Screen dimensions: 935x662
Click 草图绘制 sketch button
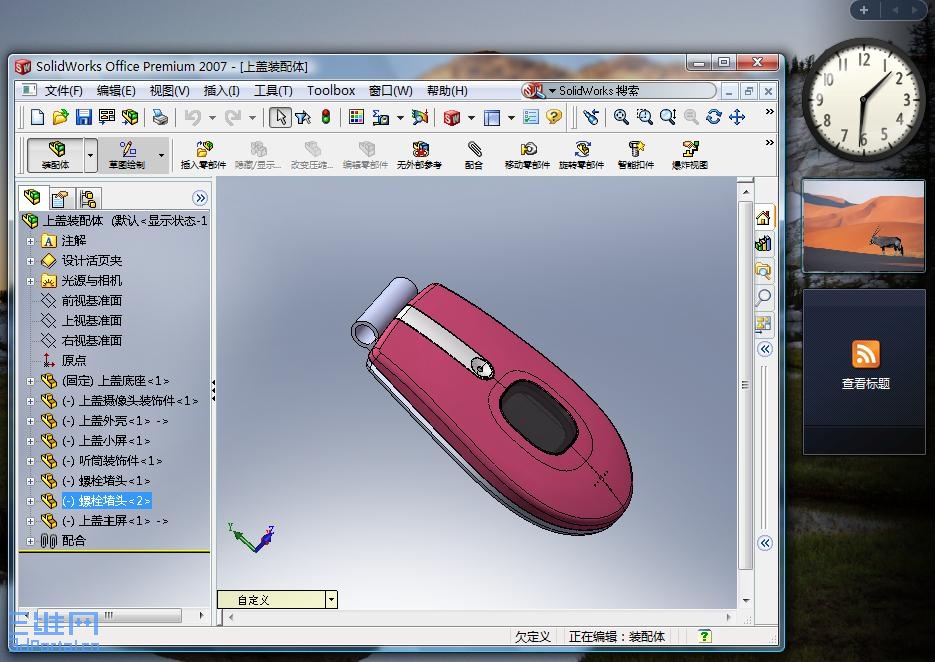pos(126,155)
